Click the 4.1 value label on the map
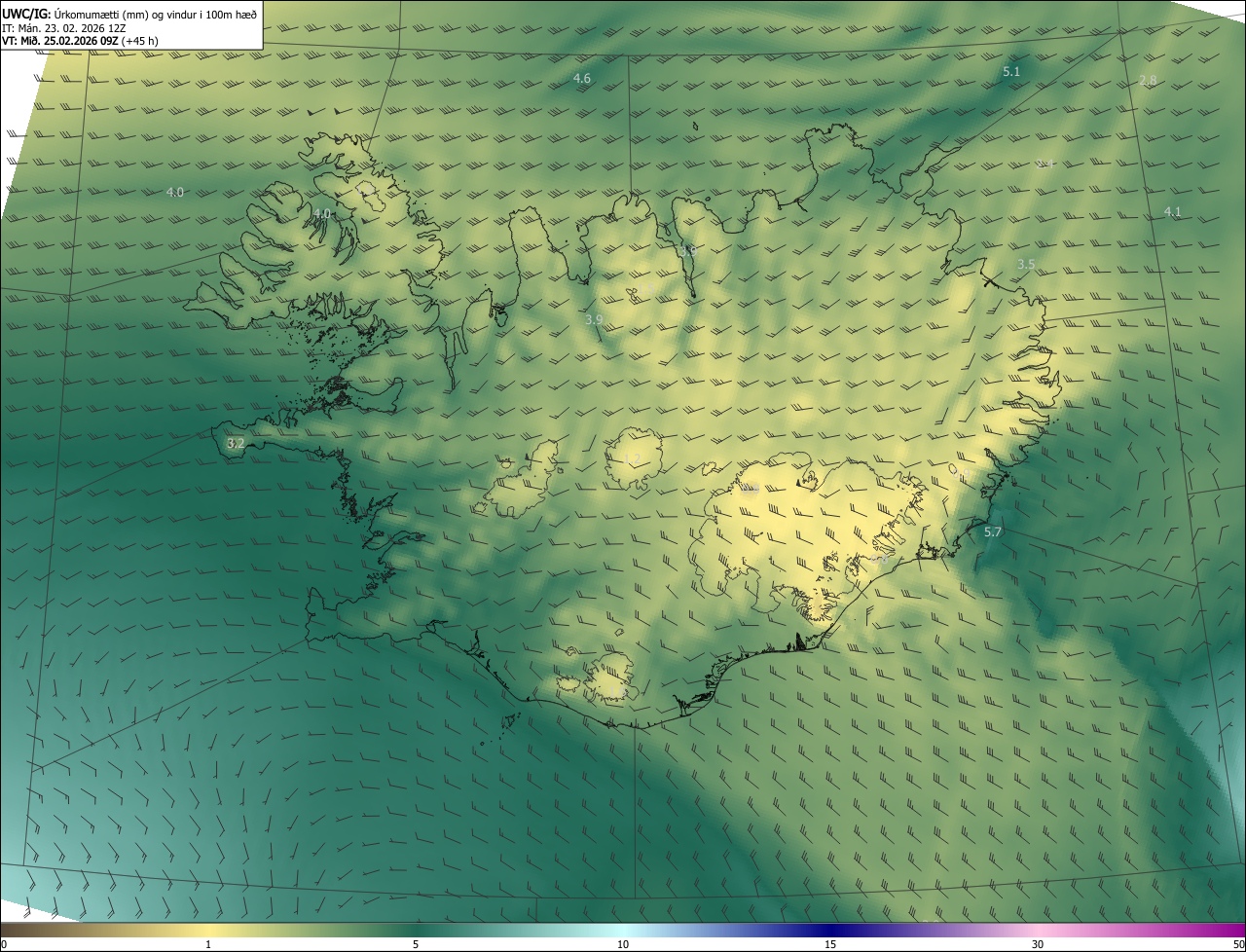The image size is (1246, 952). [x=1172, y=211]
